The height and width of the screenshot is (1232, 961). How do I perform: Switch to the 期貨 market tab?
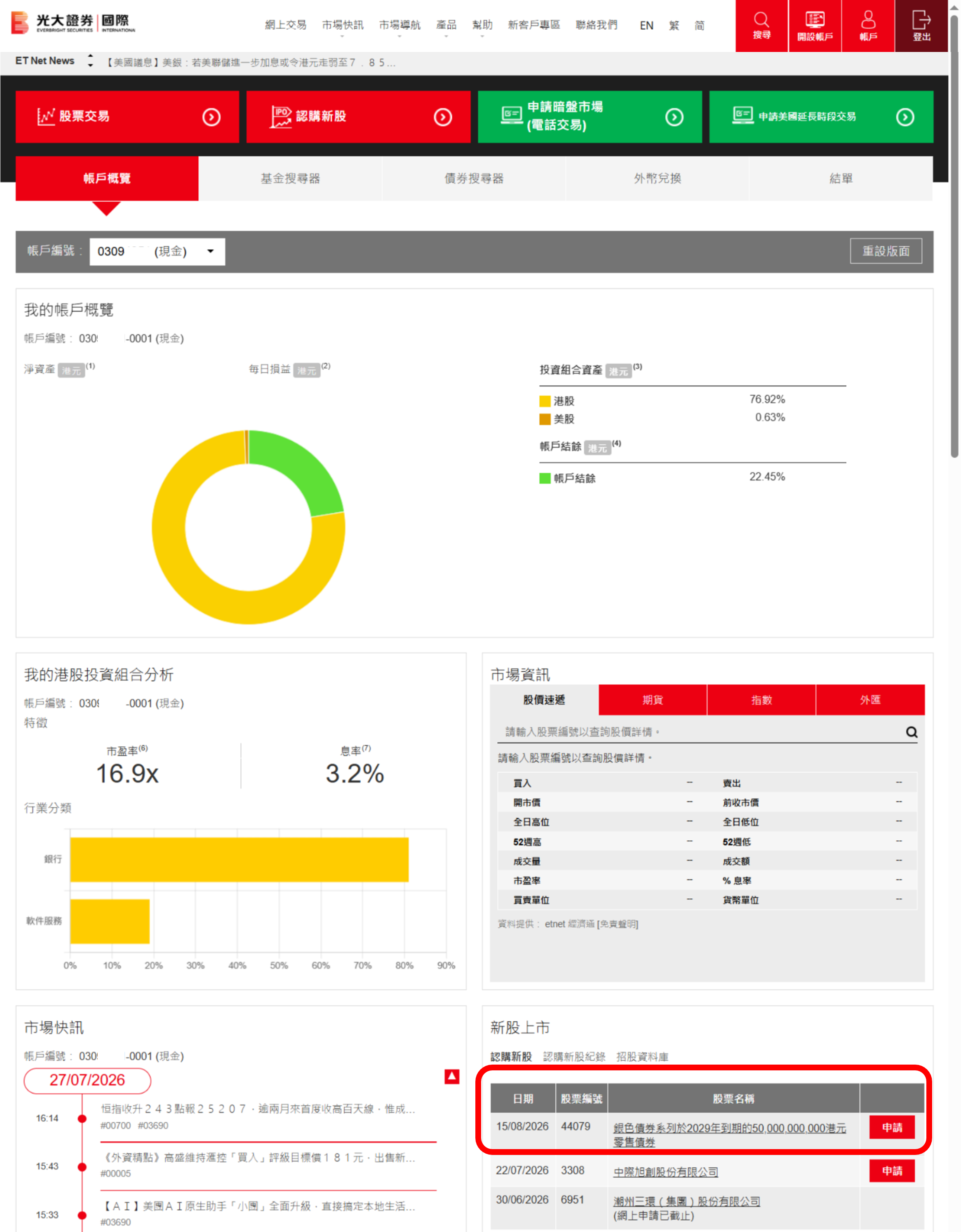[x=653, y=700]
